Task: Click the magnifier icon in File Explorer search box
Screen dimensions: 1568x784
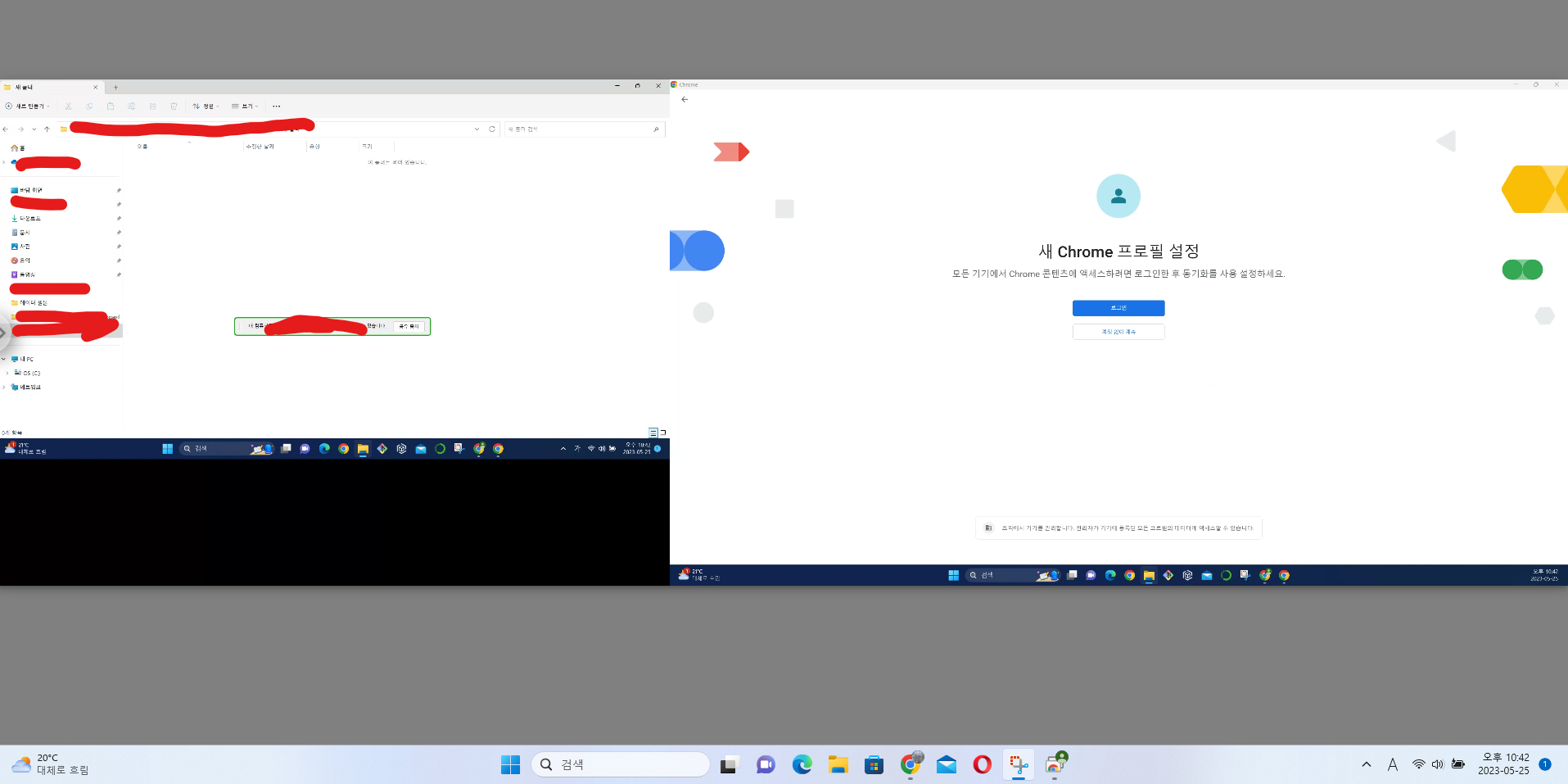Action: point(656,129)
